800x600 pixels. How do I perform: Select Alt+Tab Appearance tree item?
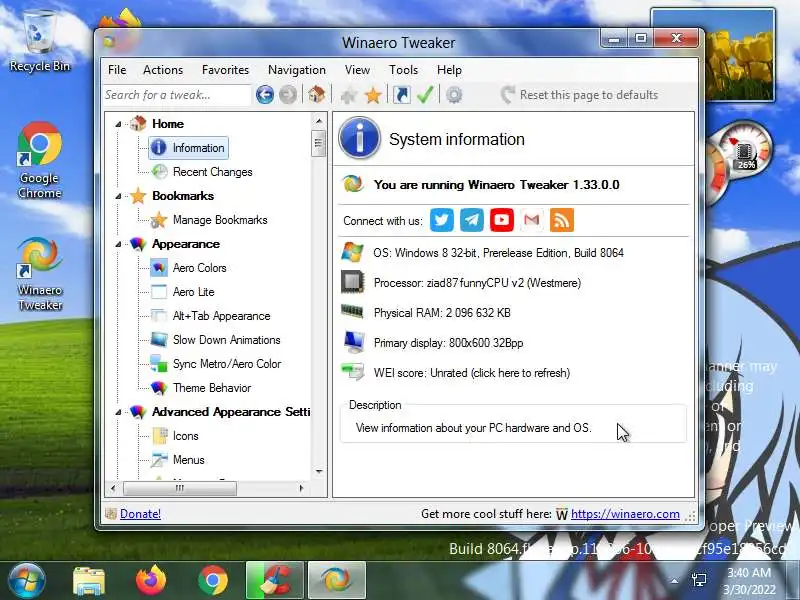click(x=211, y=316)
